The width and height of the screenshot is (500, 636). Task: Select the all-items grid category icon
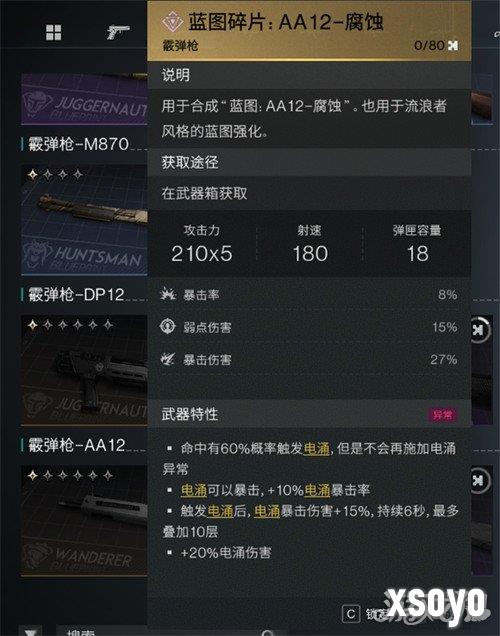(x=54, y=32)
